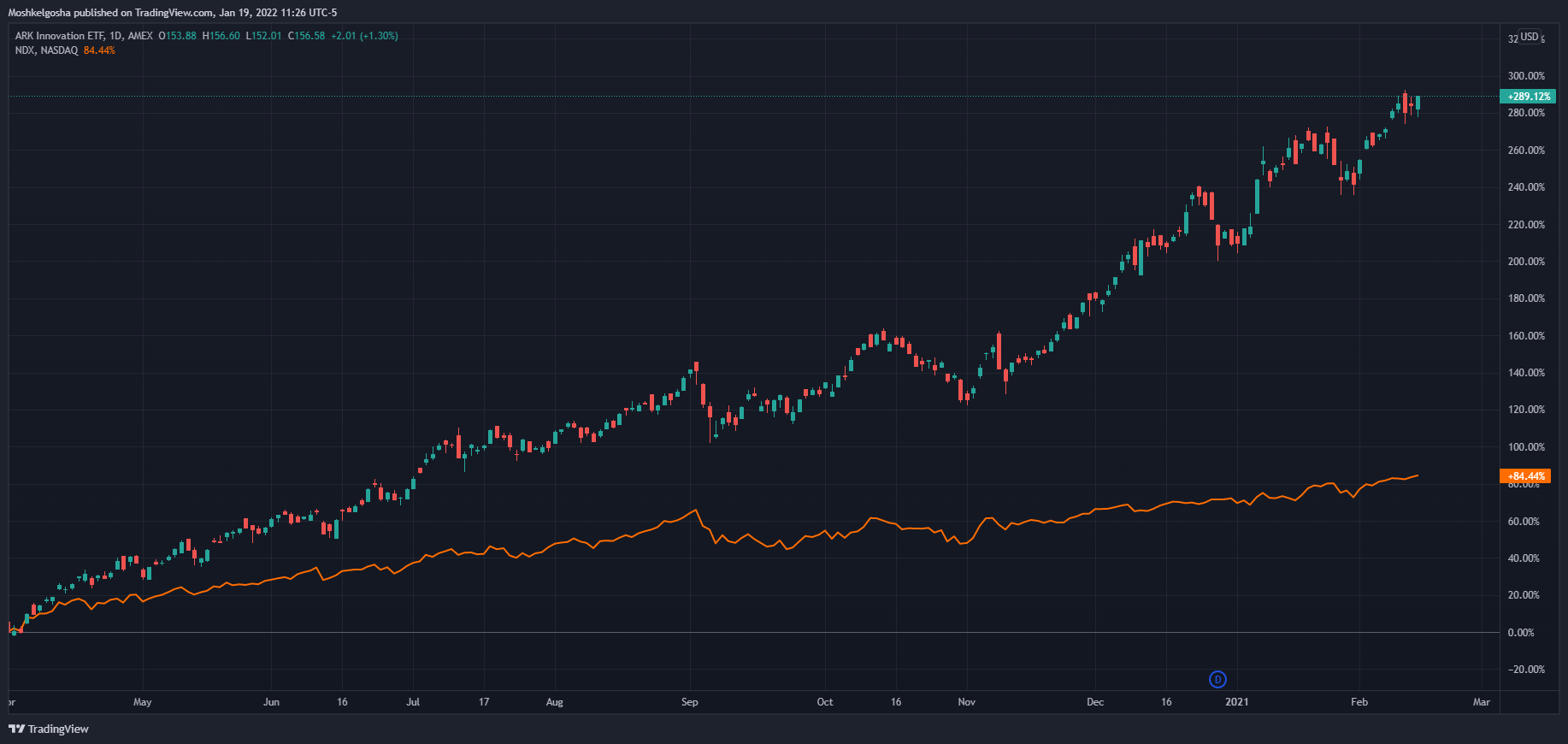Image resolution: width=1568 pixels, height=744 pixels.
Task: Click the high value H156.60 in the legend
Action: coord(221,36)
